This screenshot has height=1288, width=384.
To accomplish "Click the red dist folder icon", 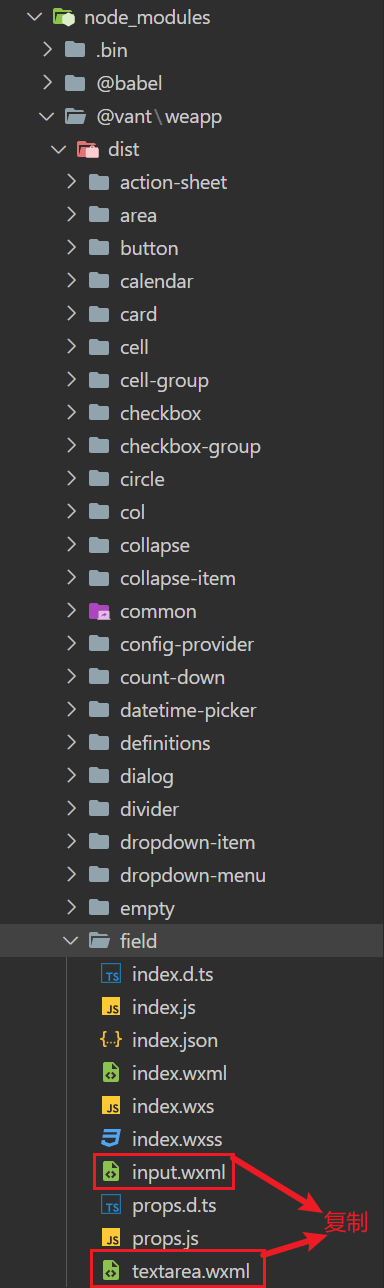I will [87, 149].
